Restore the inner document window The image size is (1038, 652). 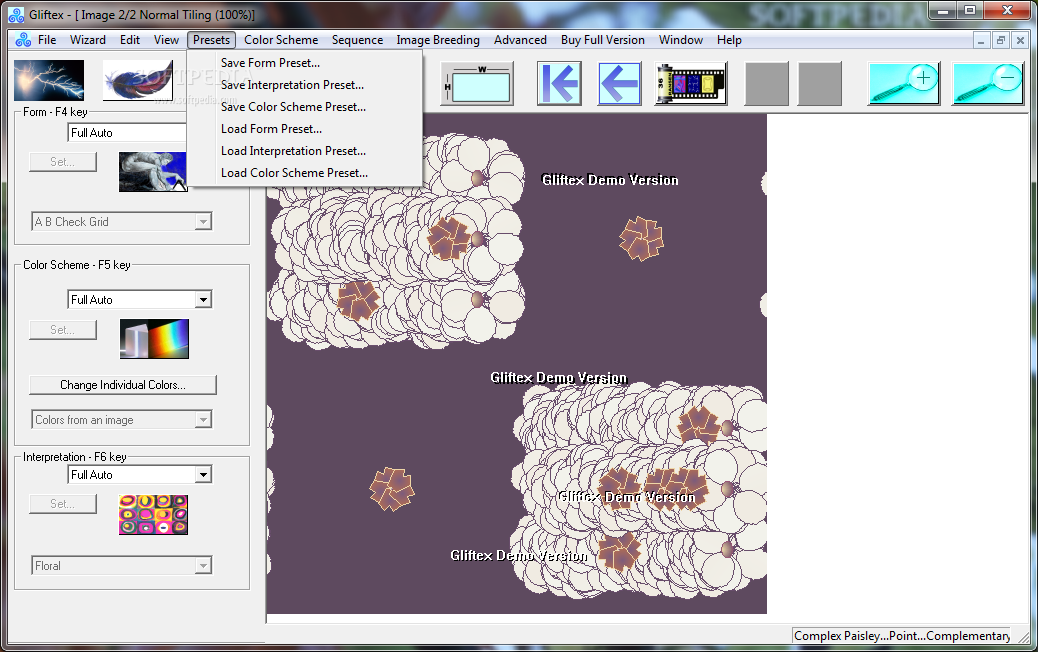pos(1001,40)
